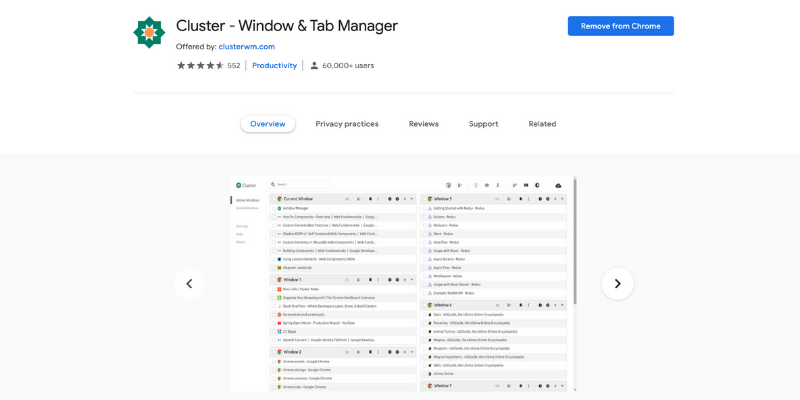Check the Eloquent JavaScript tab row checkbox
The height and width of the screenshot is (400, 800).
[274, 267]
